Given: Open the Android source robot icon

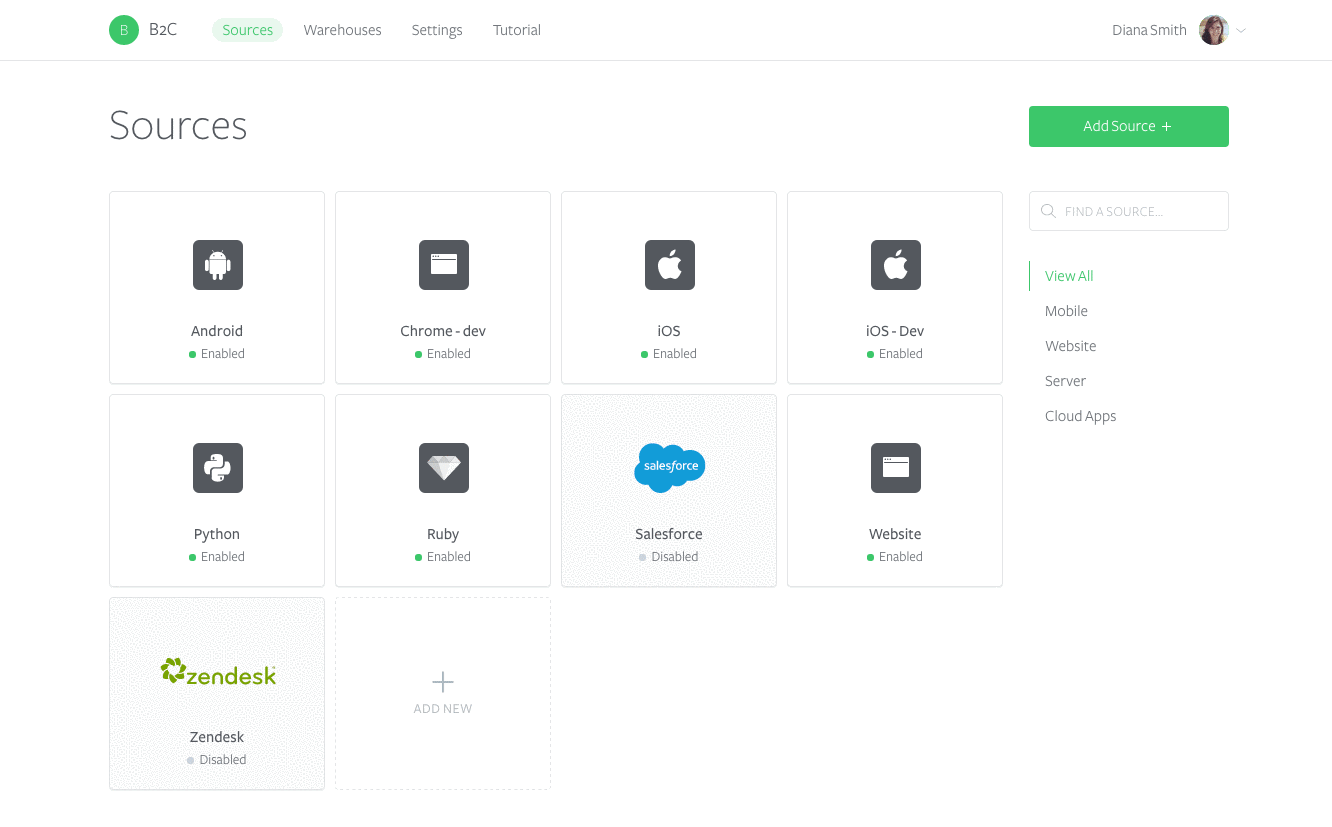Looking at the screenshot, I should point(218,265).
